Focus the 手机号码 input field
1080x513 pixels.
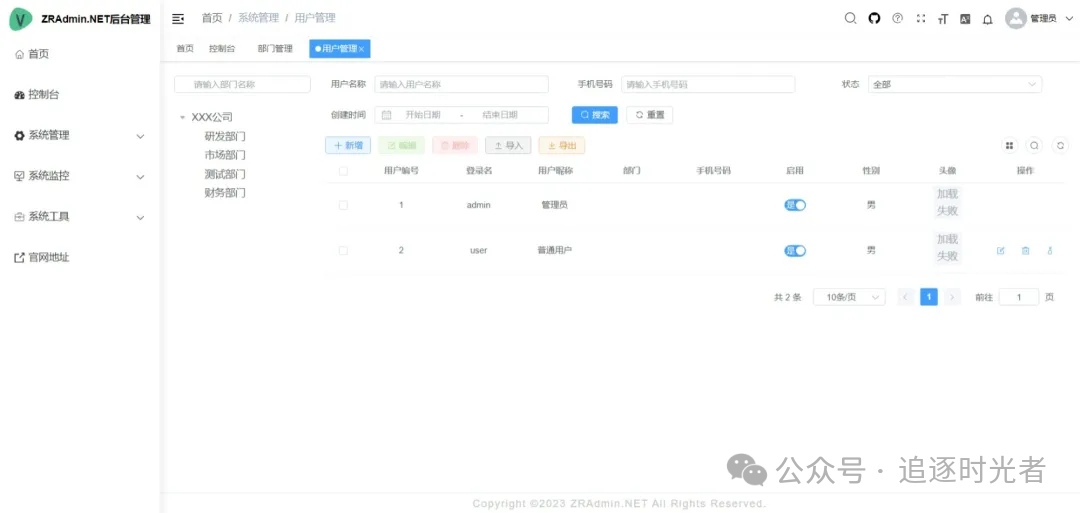[x=708, y=85]
